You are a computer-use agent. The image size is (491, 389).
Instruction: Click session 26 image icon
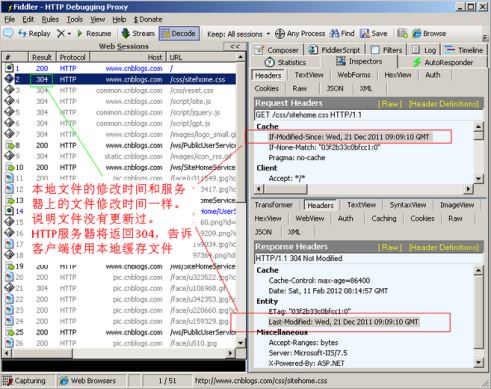point(9,343)
